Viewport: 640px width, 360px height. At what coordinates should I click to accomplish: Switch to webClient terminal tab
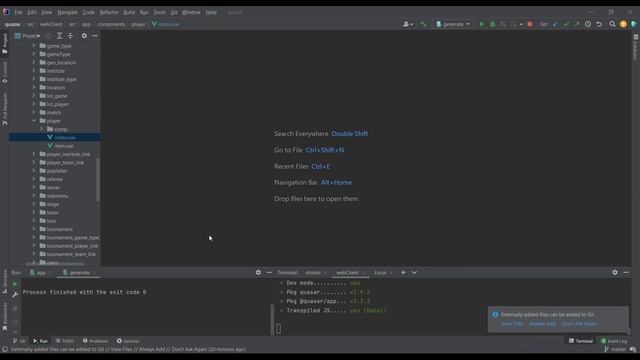point(347,272)
